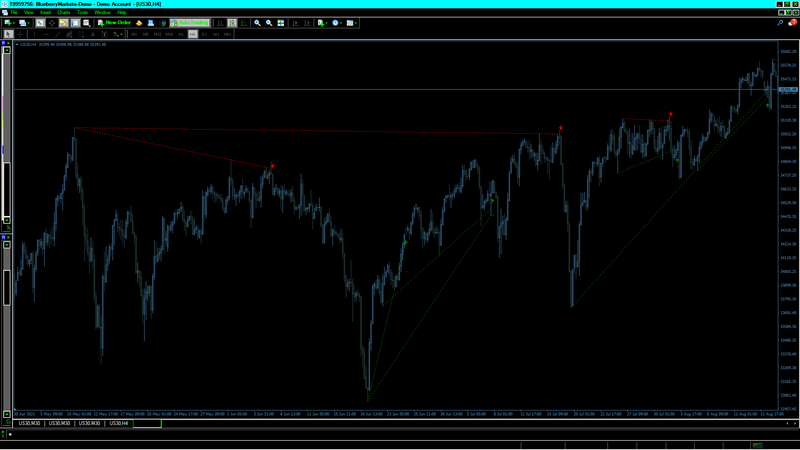The image size is (800, 450).
Task: Select the text label tool
Action: (104, 34)
